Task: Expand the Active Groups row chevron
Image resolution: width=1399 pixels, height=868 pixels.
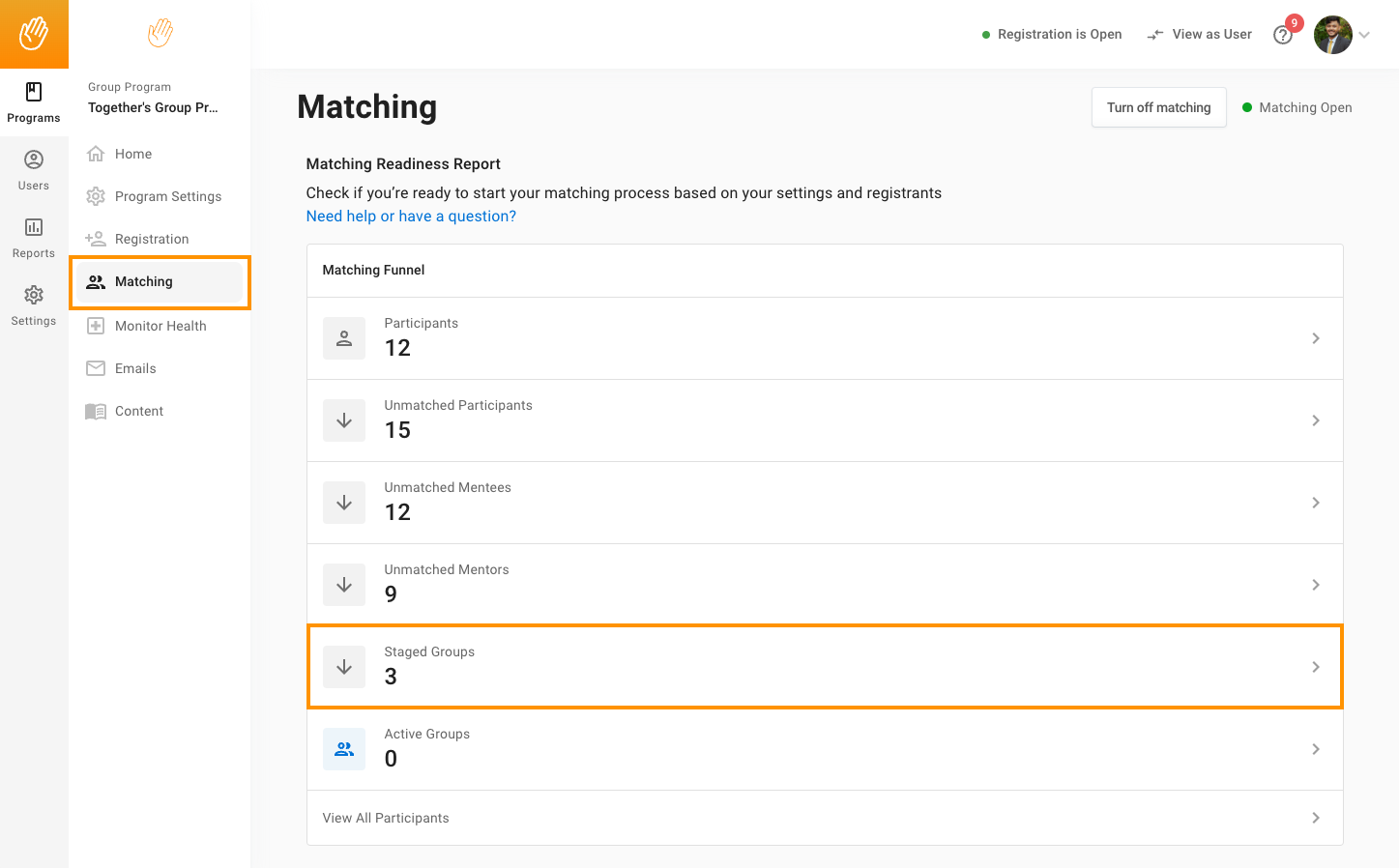Action: pos(1316,749)
